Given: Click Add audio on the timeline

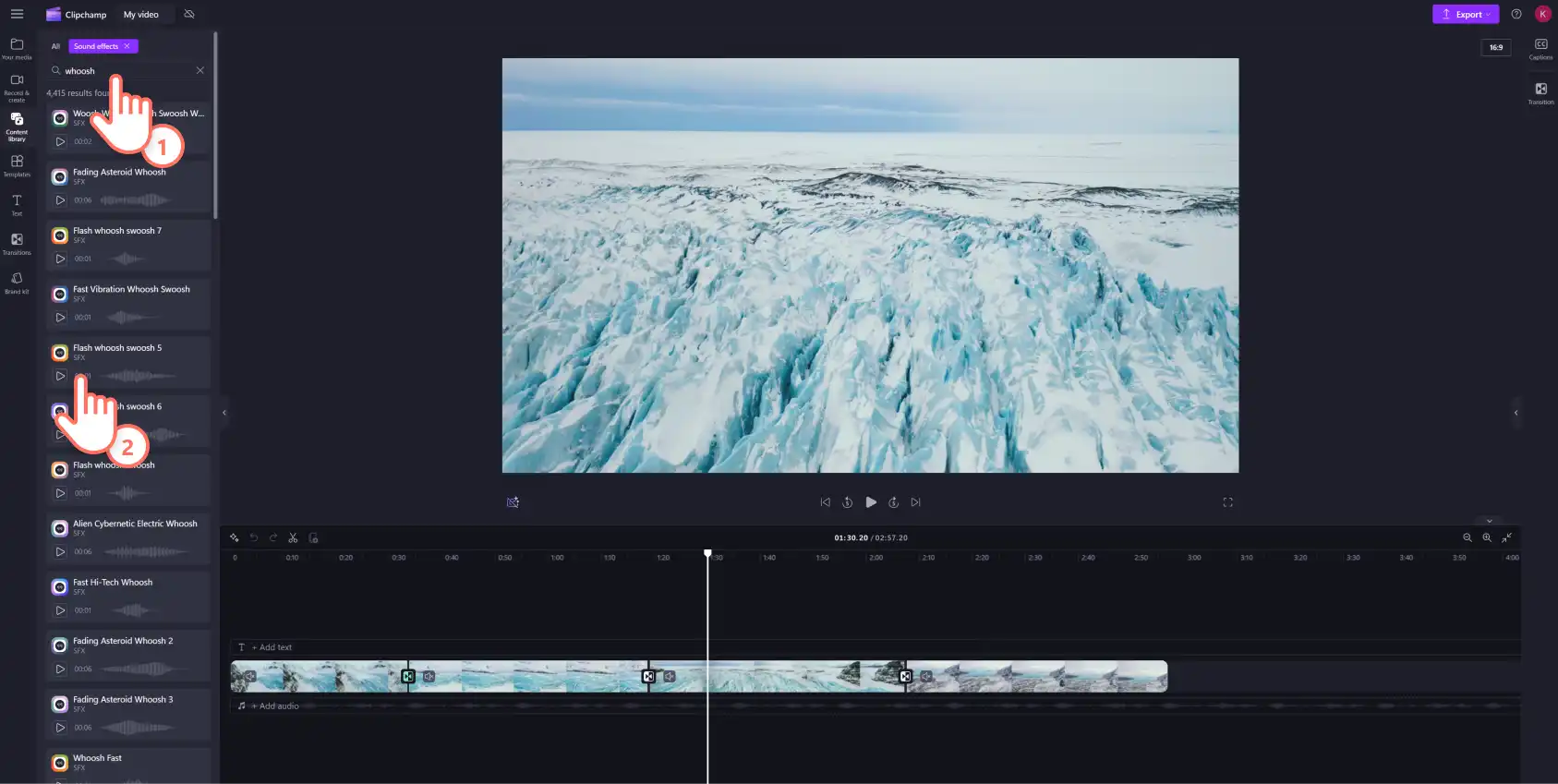Looking at the screenshot, I should [x=279, y=706].
